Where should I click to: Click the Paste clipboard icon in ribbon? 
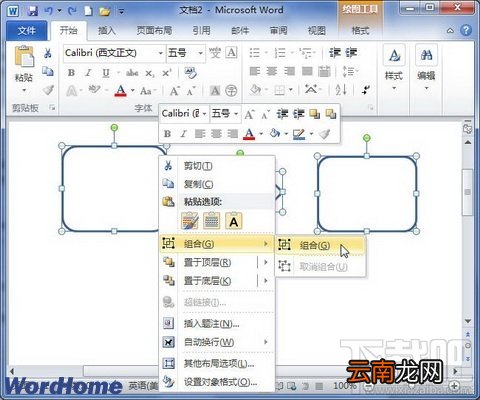click(x=24, y=56)
